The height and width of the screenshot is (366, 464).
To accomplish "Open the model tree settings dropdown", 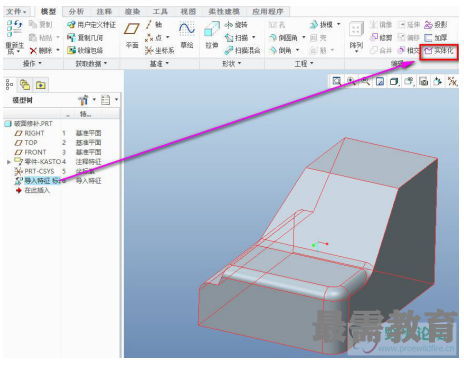I will (87, 100).
